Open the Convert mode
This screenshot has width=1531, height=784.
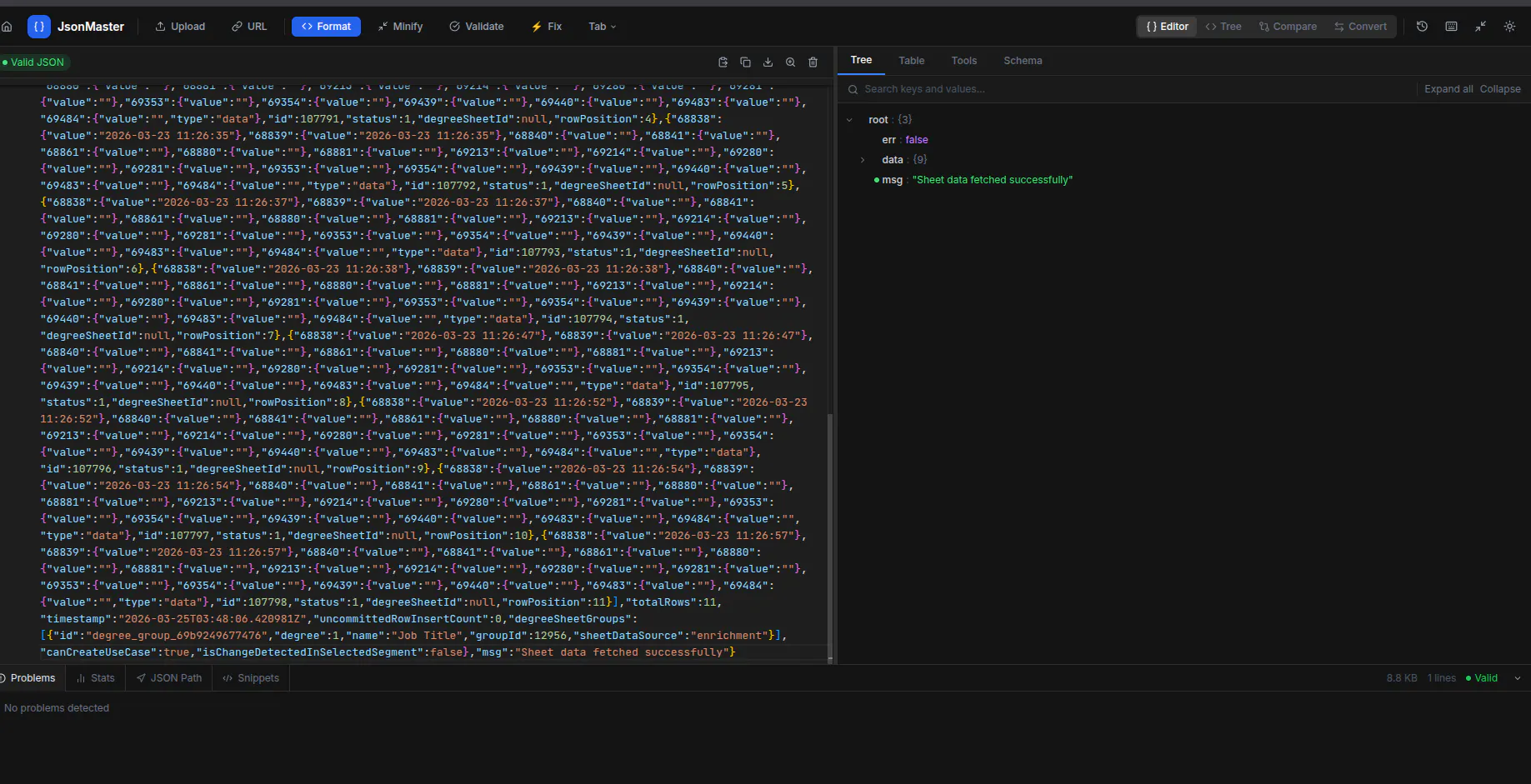tap(1360, 27)
